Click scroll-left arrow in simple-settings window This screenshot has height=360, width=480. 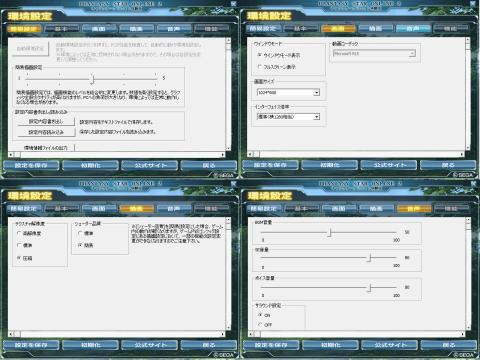point(11,154)
